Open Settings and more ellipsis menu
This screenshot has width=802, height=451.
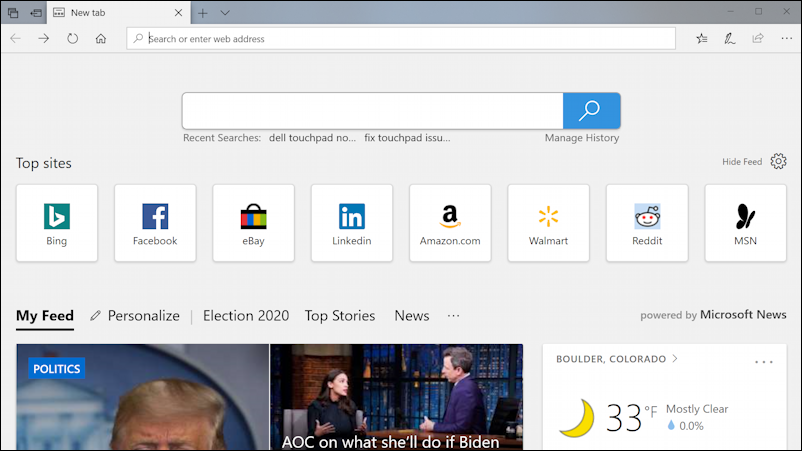pyautogui.click(x=787, y=38)
